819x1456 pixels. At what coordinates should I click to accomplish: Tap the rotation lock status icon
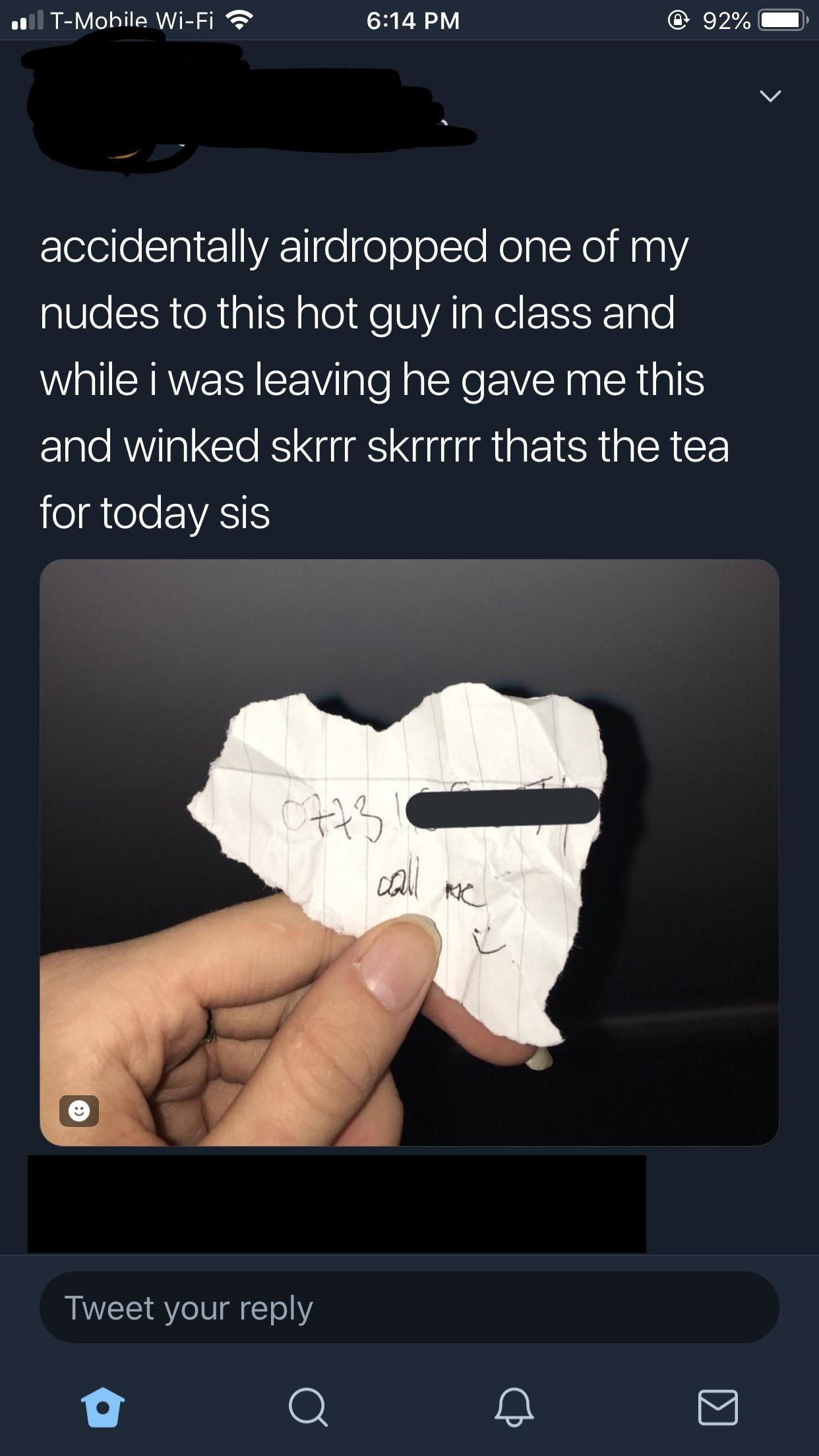pyautogui.click(x=679, y=21)
